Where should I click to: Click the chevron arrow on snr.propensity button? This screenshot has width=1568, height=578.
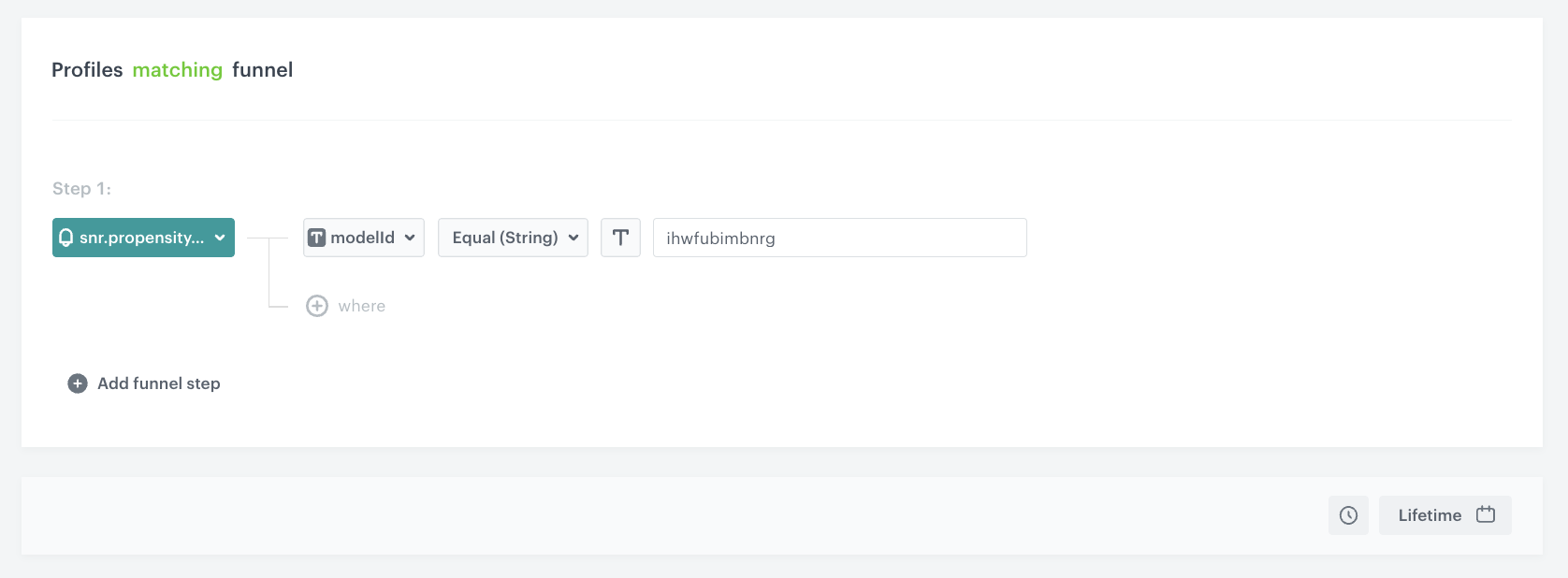(220, 238)
